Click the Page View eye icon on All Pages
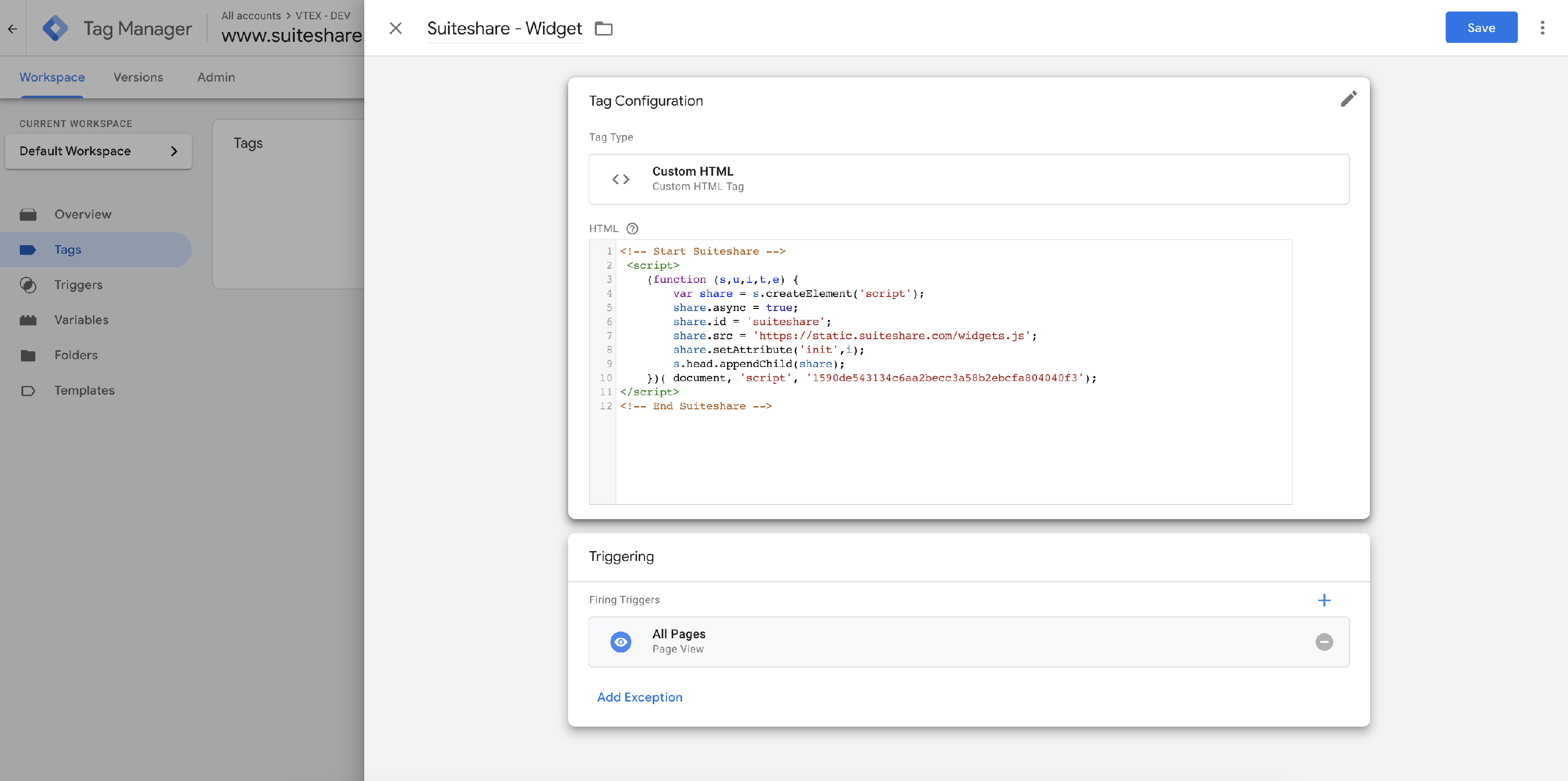Image resolution: width=1568 pixels, height=781 pixels. click(x=621, y=641)
